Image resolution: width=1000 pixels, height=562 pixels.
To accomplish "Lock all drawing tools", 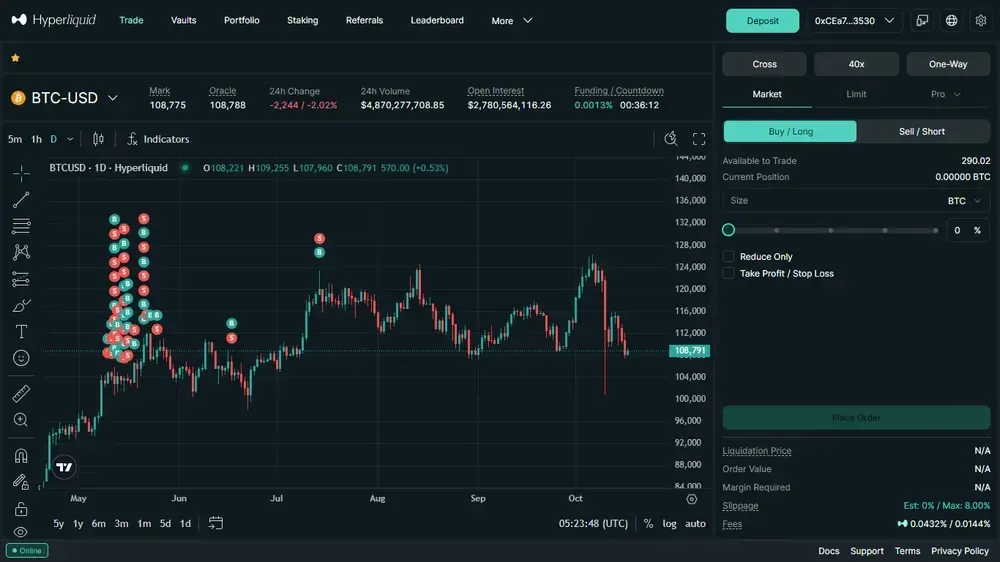I will [x=21, y=508].
